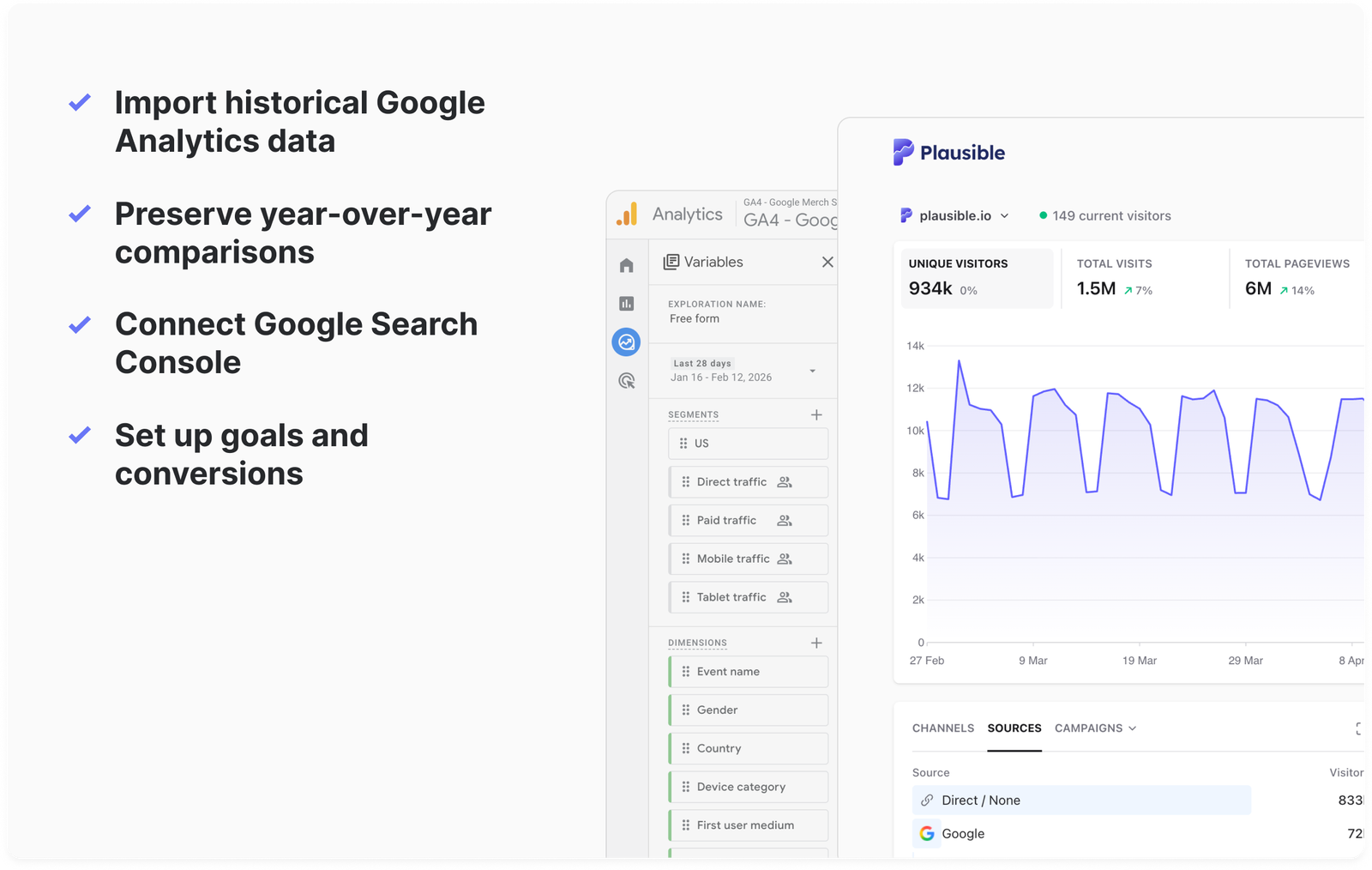Select the Mobile traffic segment
Image resolution: width=1372 pixels, height=870 pixels.
pos(748,559)
